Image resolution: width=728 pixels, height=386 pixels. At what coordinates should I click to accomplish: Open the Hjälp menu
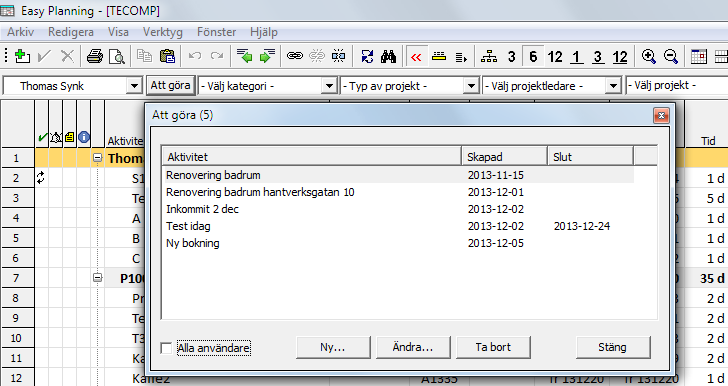click(x=264, y=32)
